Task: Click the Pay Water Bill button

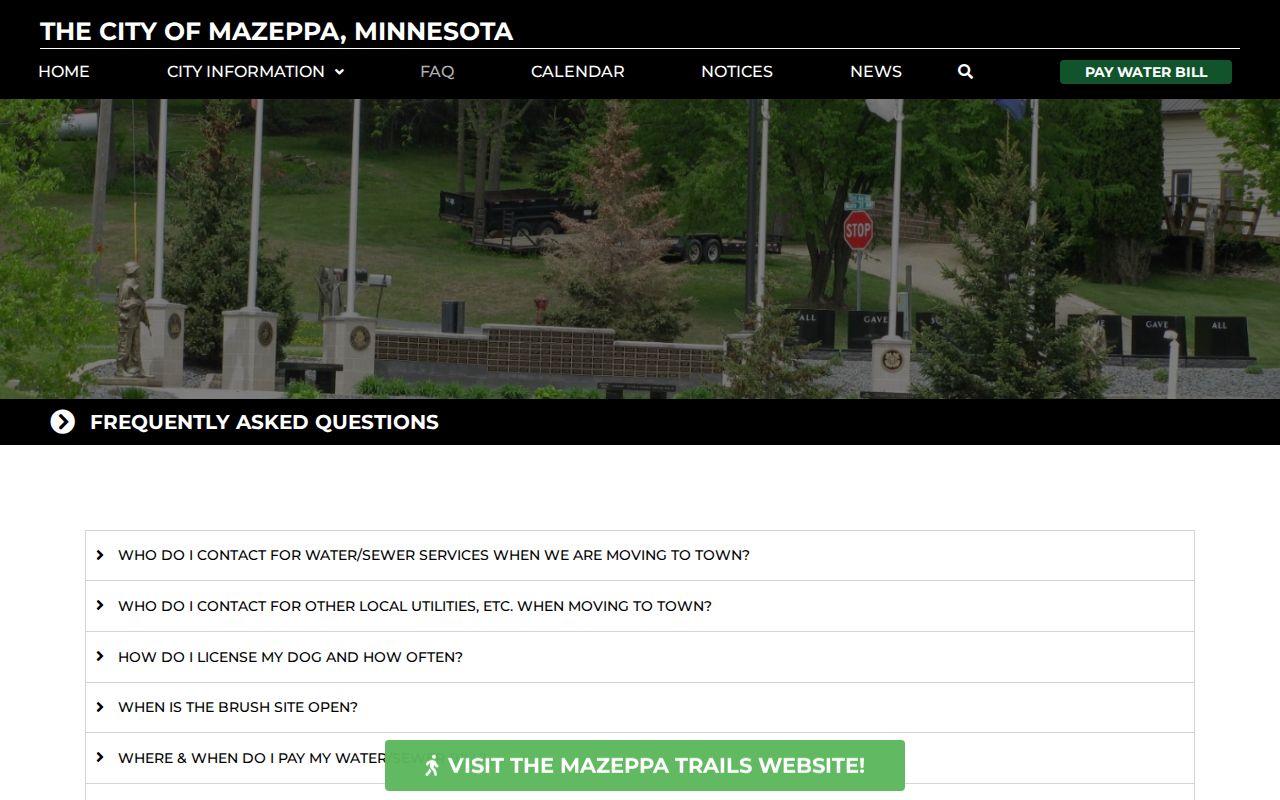Action: tap(1146, 72)
